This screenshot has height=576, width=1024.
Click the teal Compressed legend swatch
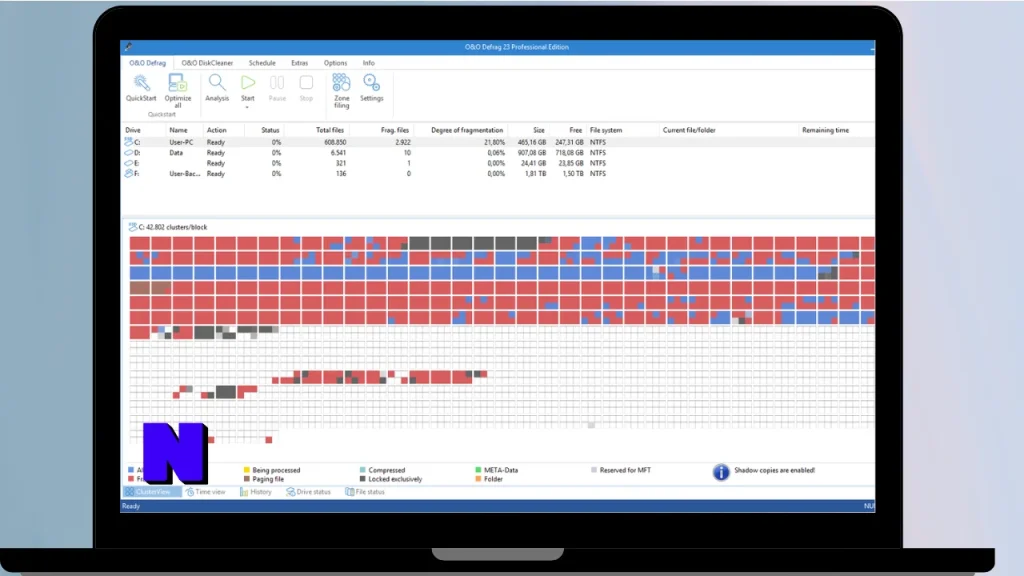(362, 470)
